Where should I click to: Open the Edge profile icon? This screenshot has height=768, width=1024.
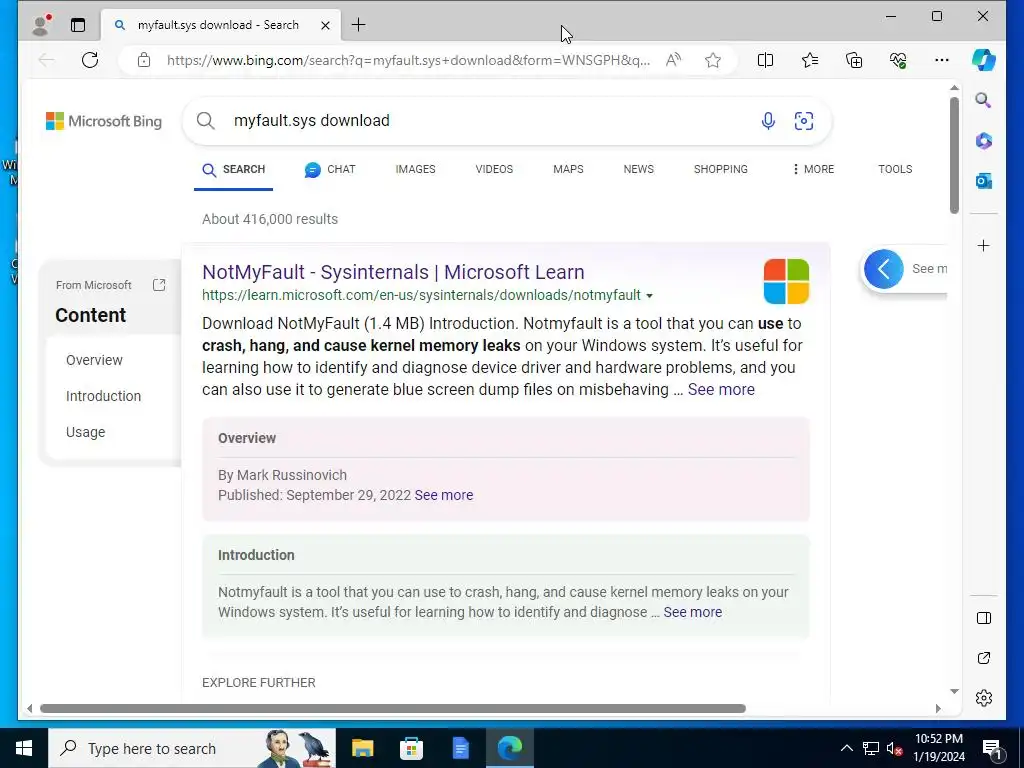click(42, 25)
